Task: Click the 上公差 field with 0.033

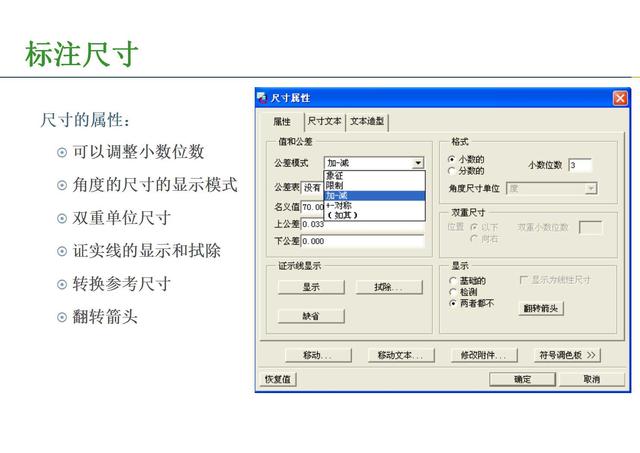Action: (x=362, y=224)
